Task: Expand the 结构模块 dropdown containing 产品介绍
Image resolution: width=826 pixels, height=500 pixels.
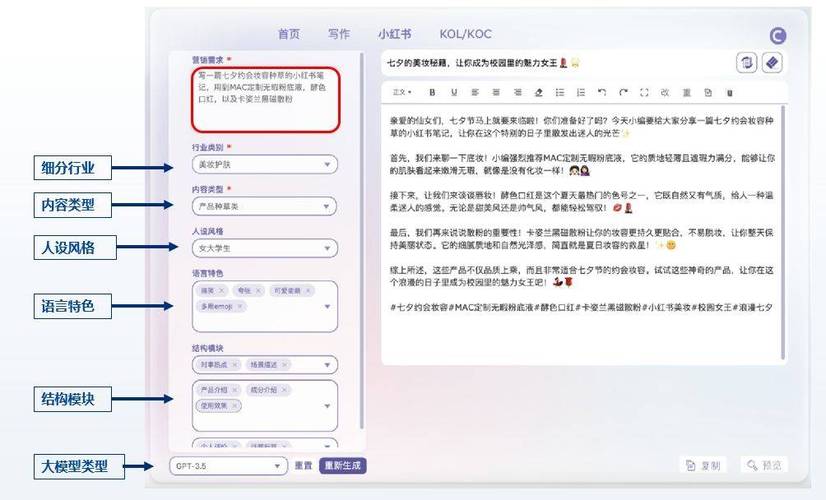Action: click(x=327, y=406)
